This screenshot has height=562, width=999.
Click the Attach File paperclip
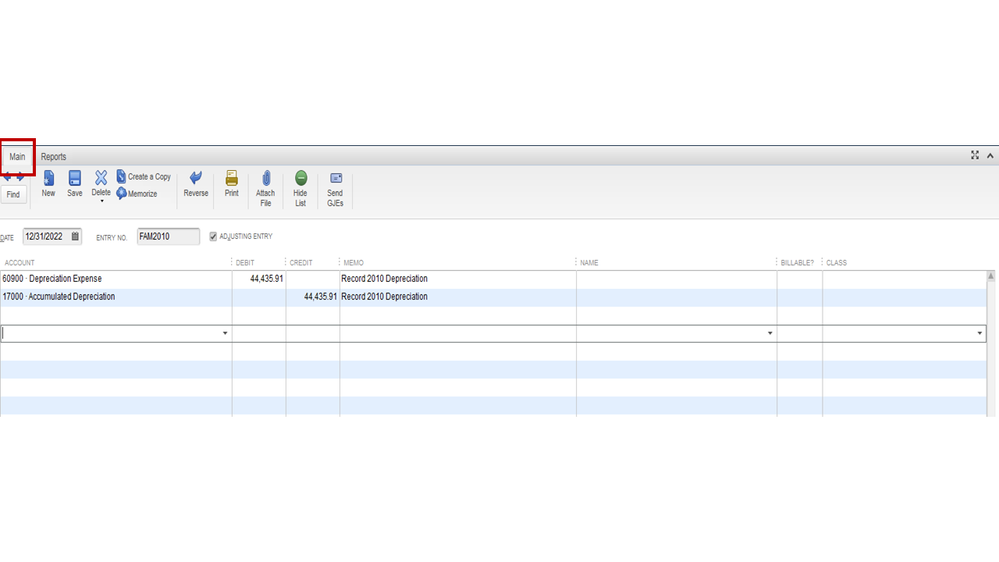266,178
